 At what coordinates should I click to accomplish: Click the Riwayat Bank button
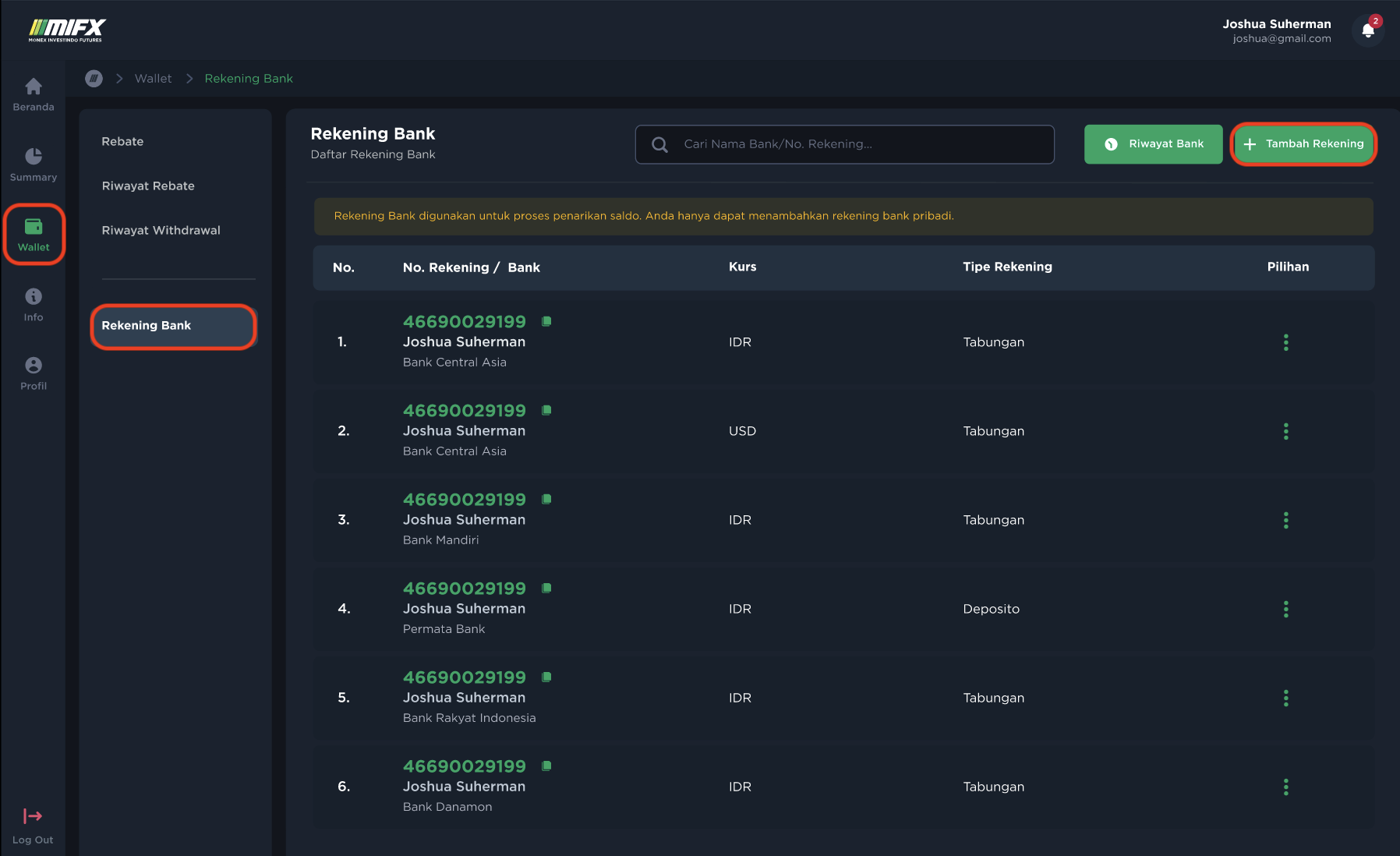(1153, 144)
